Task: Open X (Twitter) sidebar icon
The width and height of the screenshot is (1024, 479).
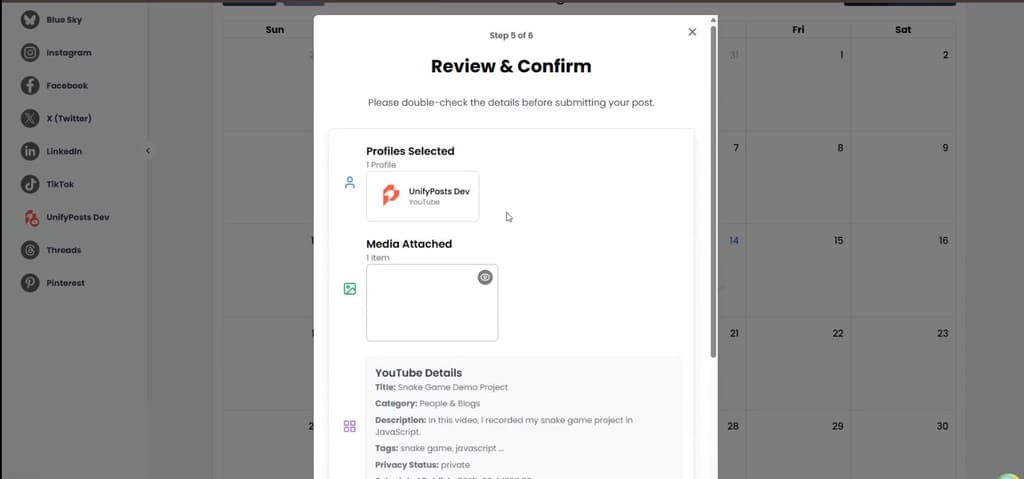Action: coord(30,118)
